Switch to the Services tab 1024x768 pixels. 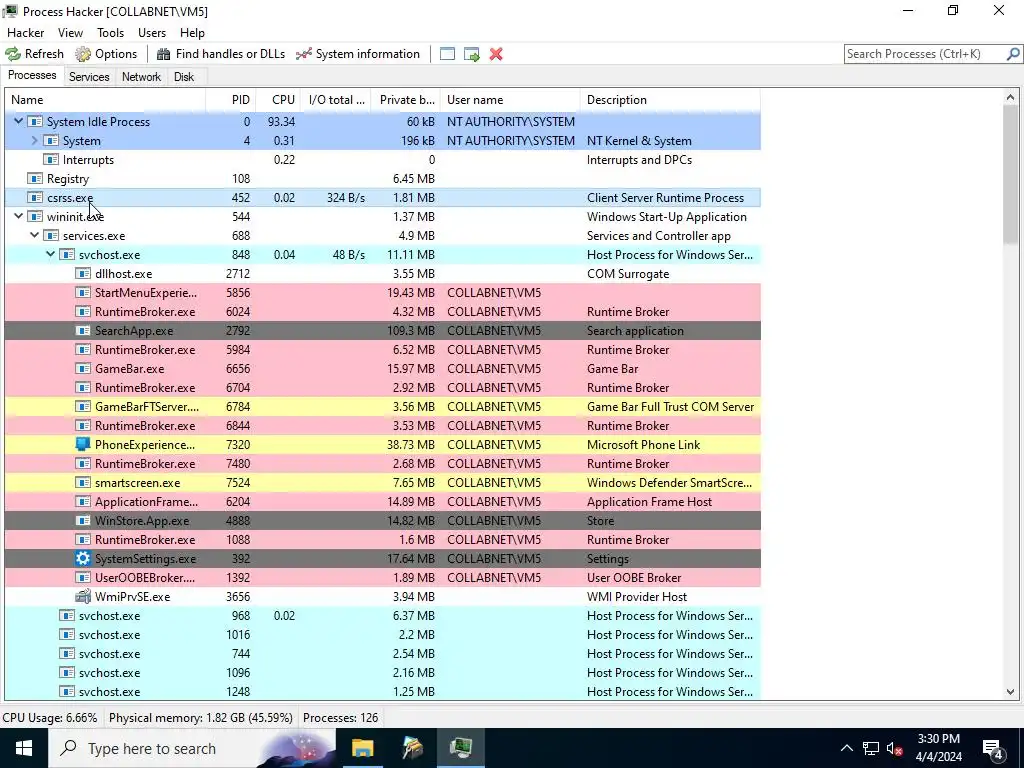pyautogui.click(x=89, y=76)
